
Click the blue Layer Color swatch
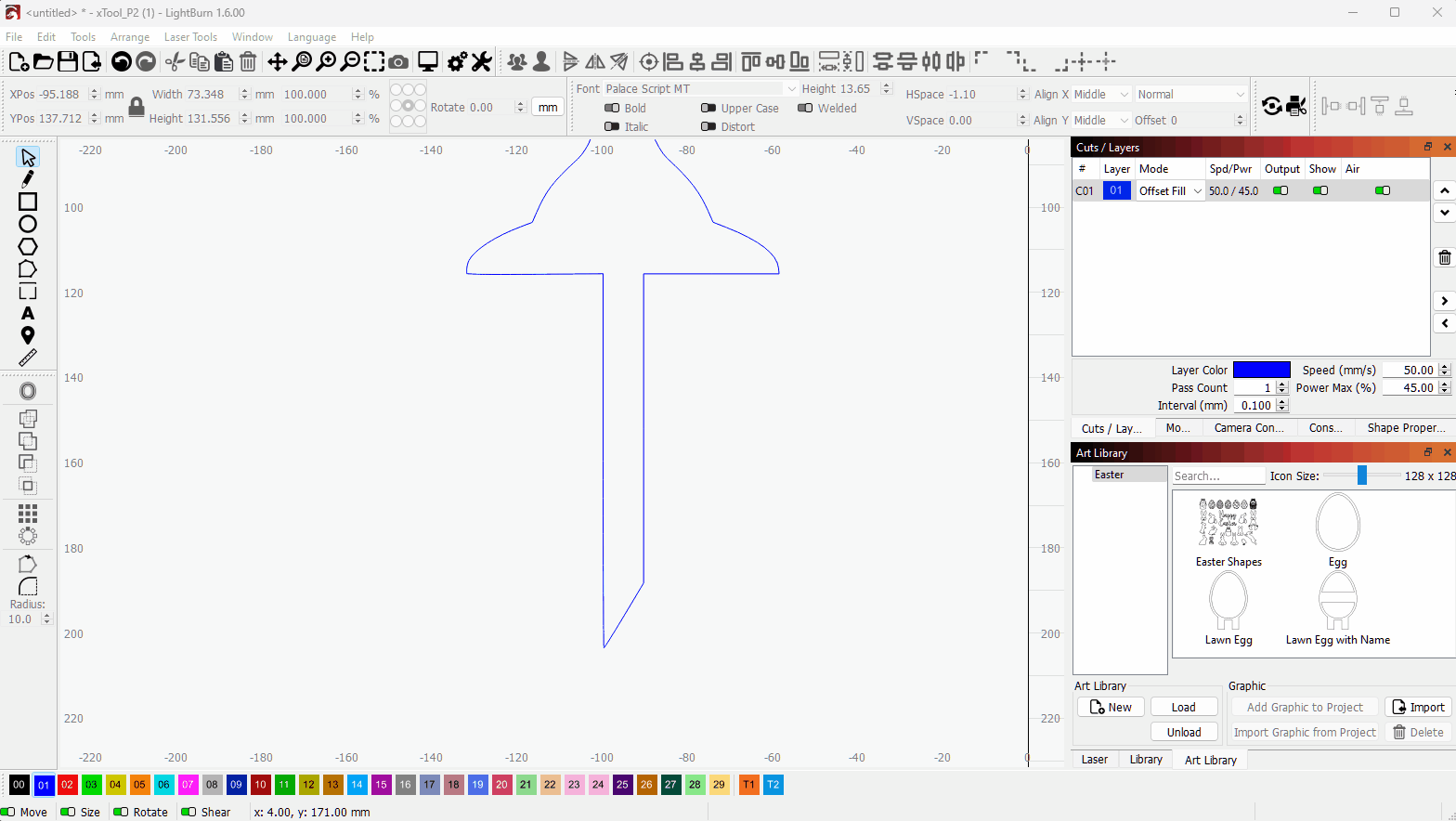1261,371
